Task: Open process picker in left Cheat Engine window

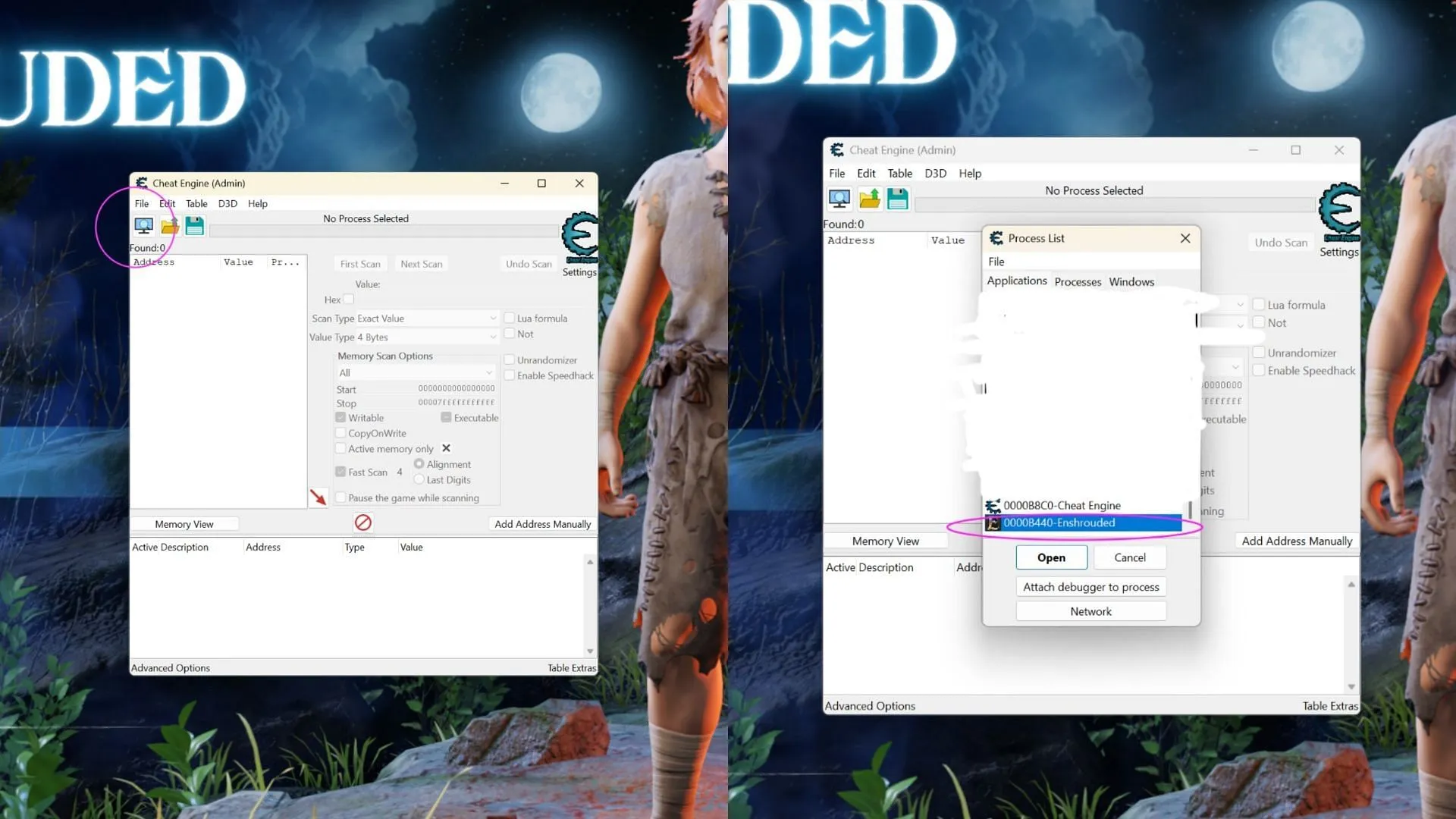Action: click(x=143, y=225)
